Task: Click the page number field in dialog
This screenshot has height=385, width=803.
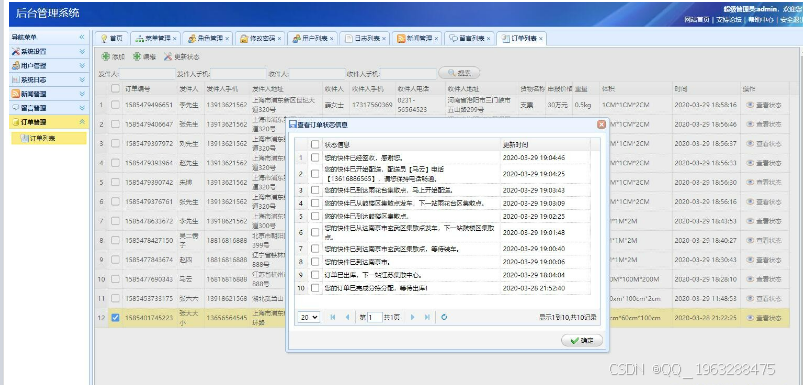Action: tap(375, 317)
